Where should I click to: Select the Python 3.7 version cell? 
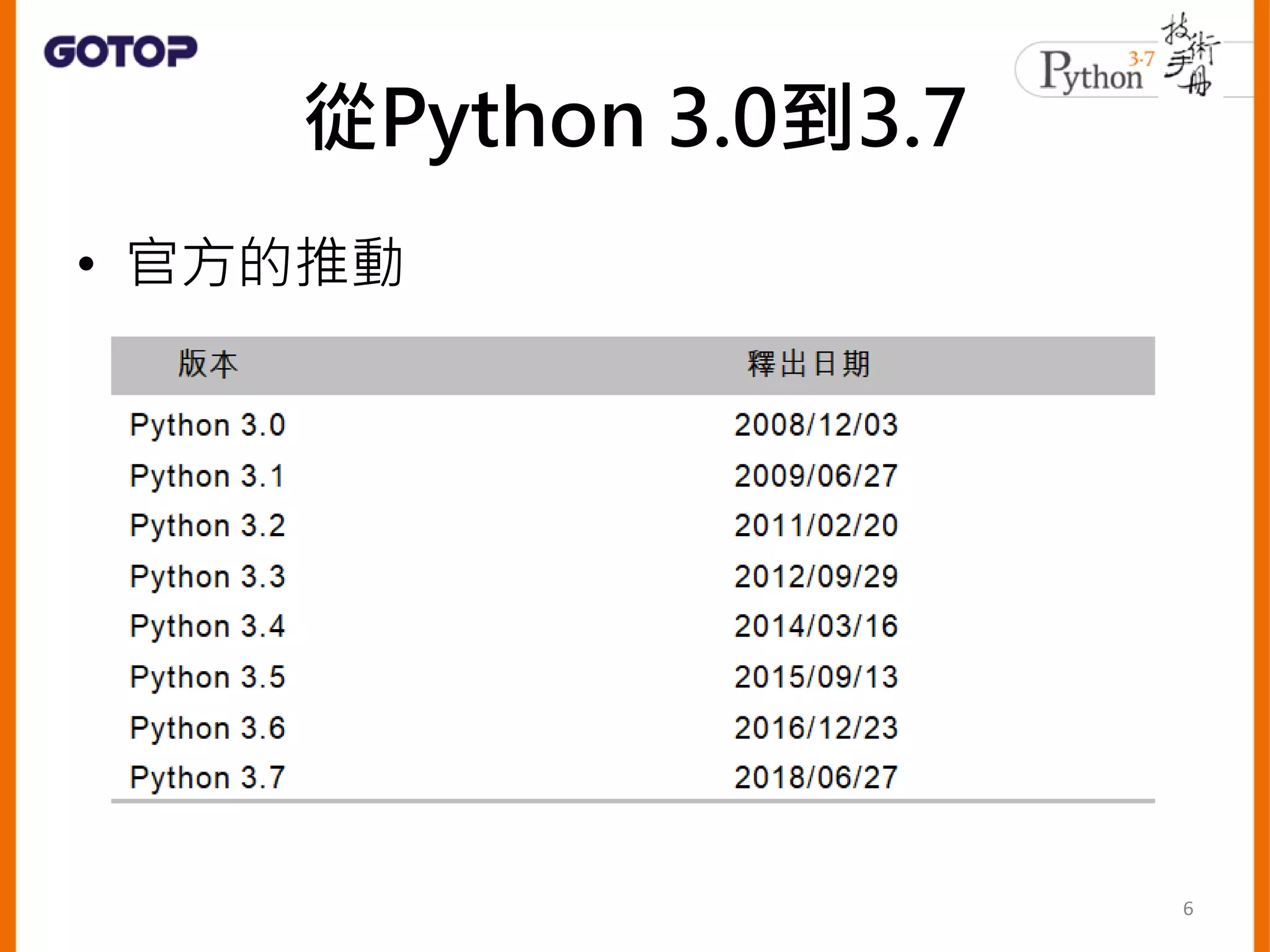(208, 778)
